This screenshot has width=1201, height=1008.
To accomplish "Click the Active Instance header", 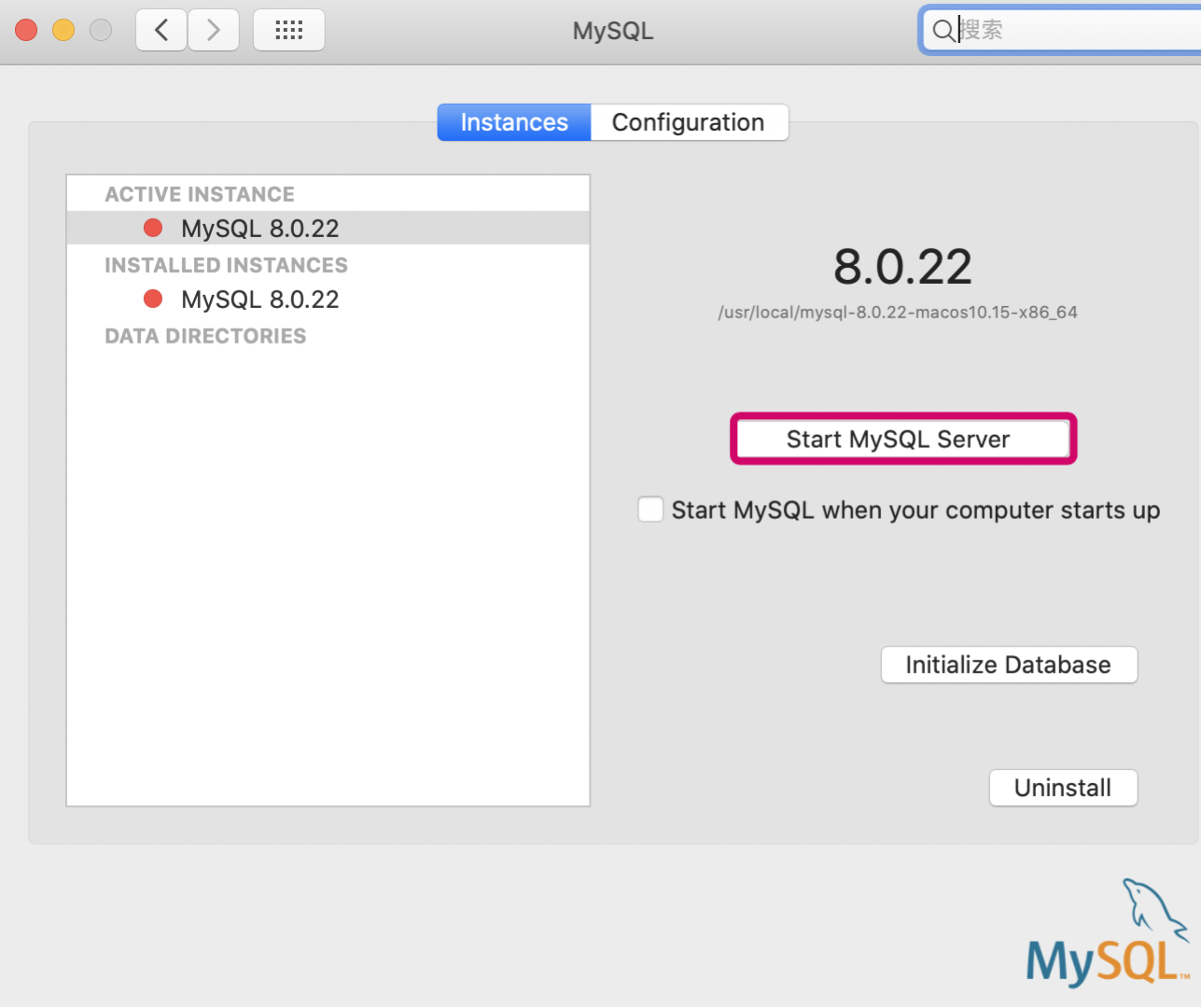I will point(200,194).
